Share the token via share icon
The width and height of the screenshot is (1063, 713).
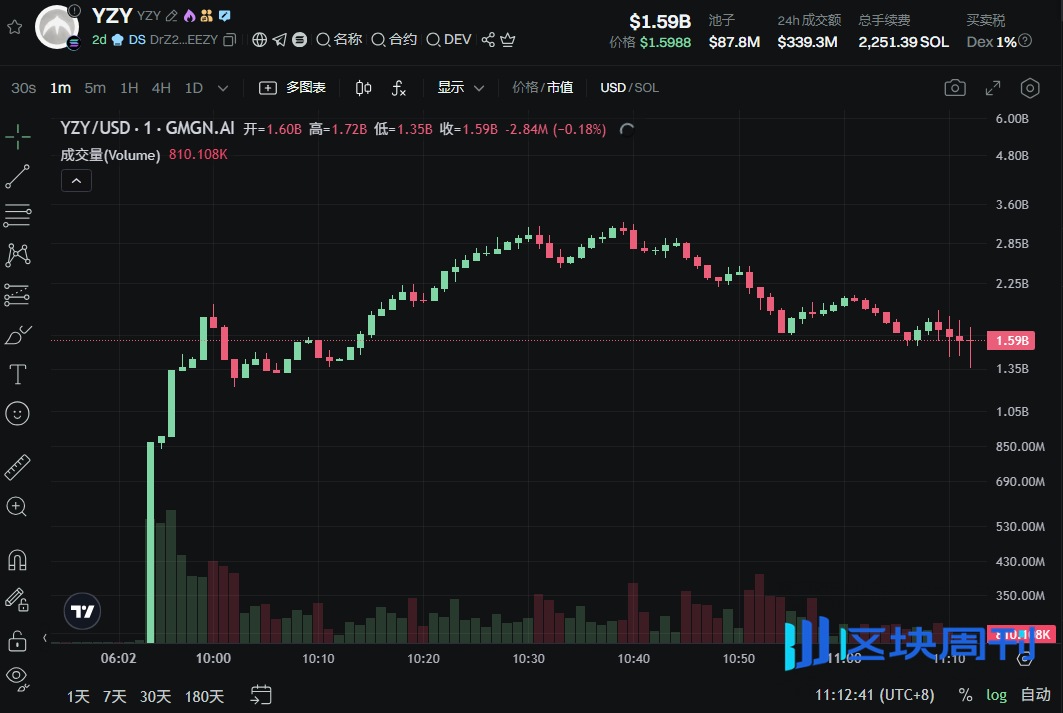pos(488,40)
